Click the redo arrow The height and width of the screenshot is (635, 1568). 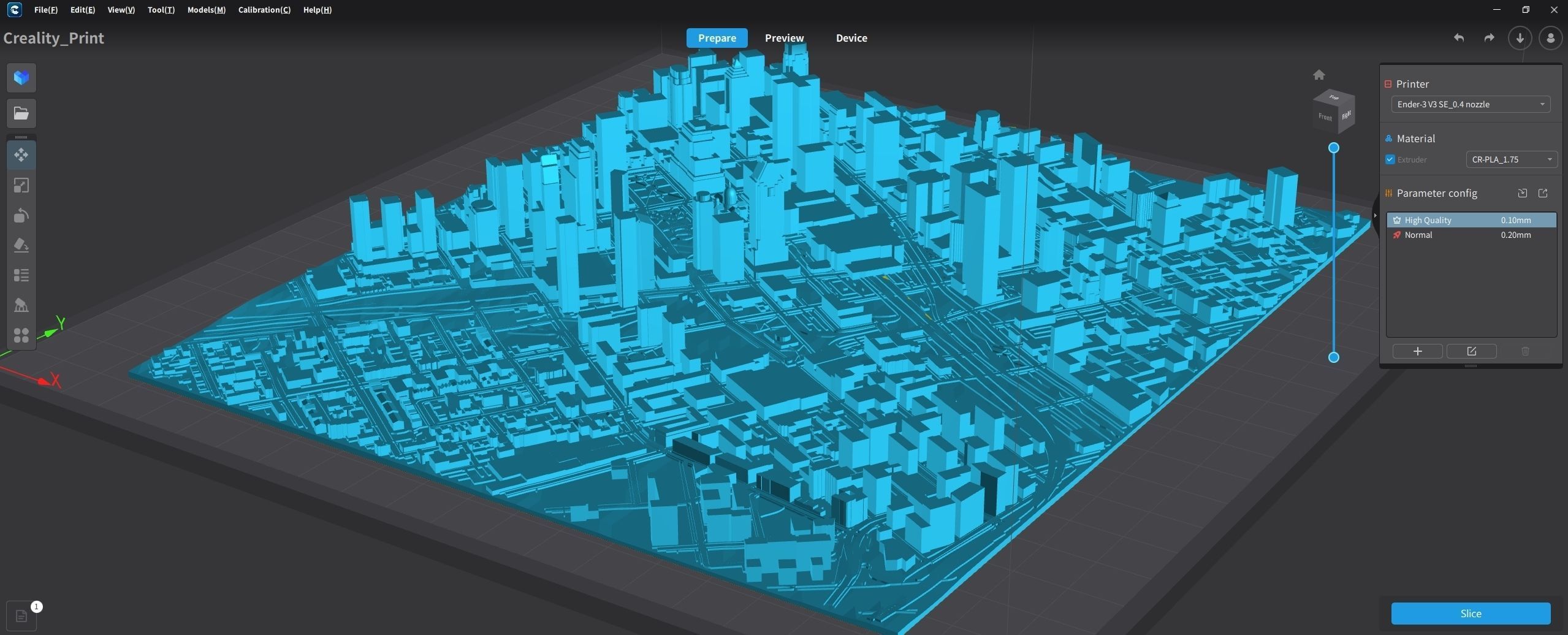pos(1489,38)
